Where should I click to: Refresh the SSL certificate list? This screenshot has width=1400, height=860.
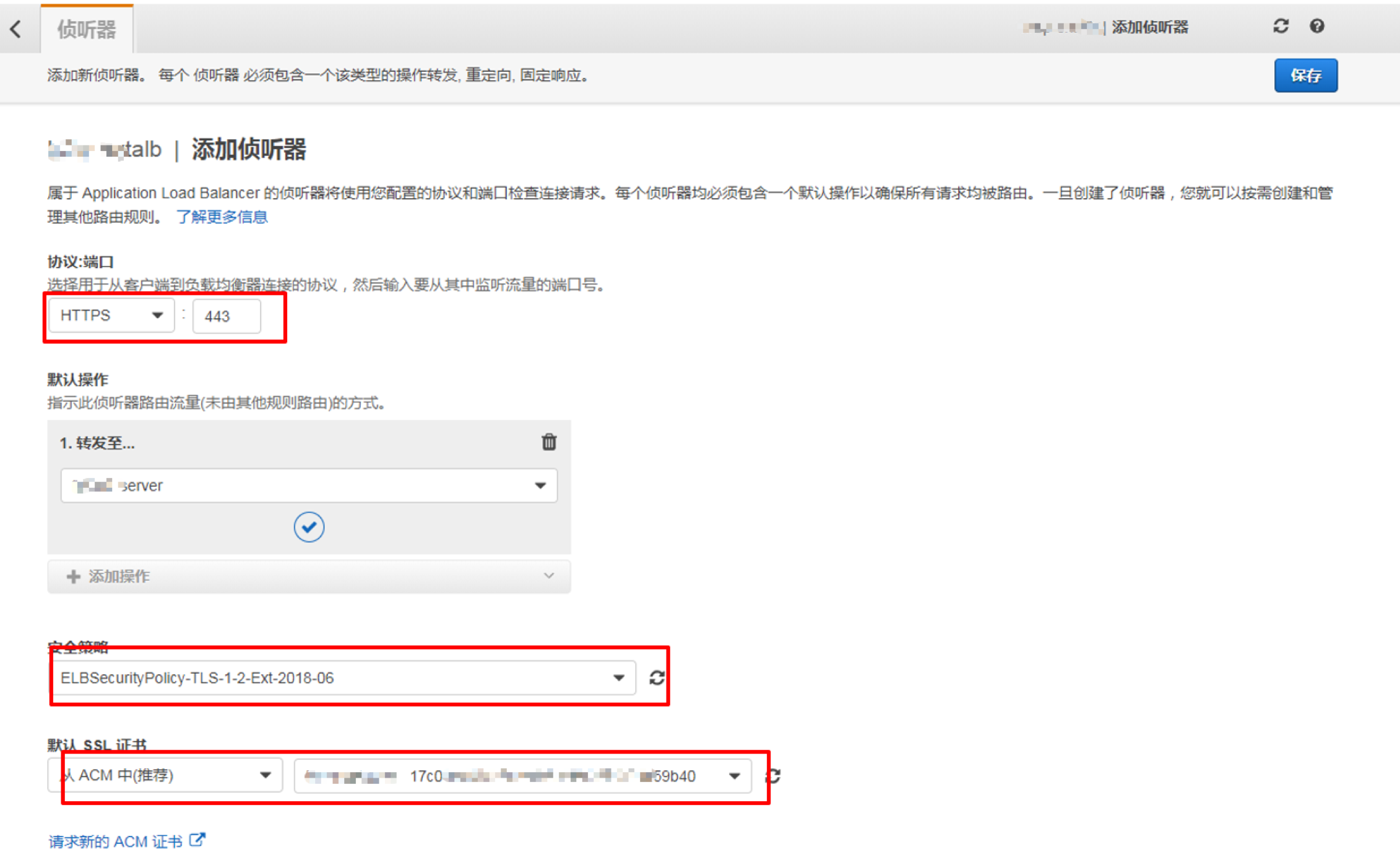[x=773, y=775]
